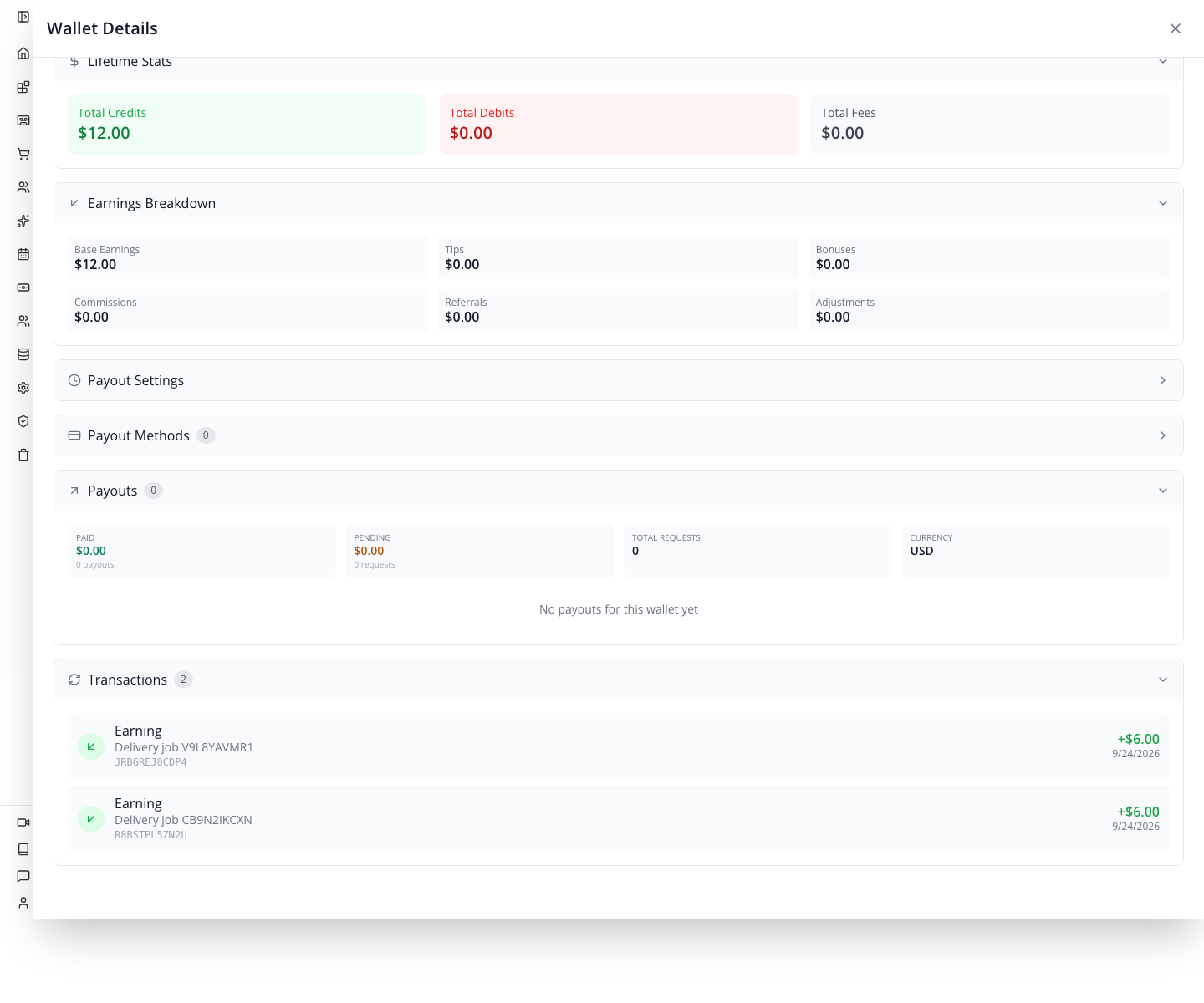
Task: Open the cassette-style card icon in sidebar
Action: [23, 120]
